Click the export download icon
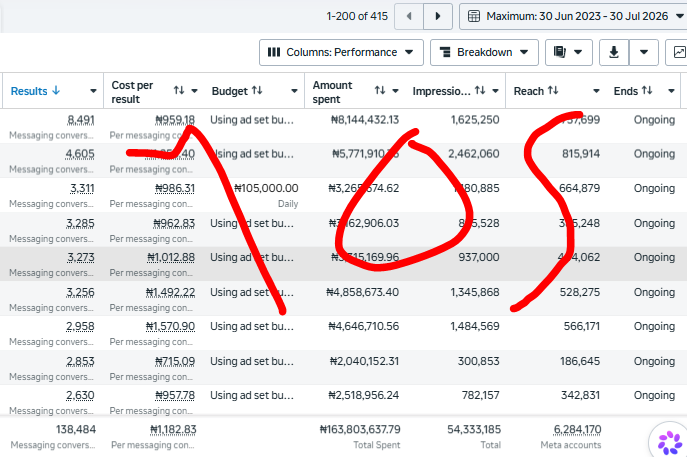 pos(614,52)
